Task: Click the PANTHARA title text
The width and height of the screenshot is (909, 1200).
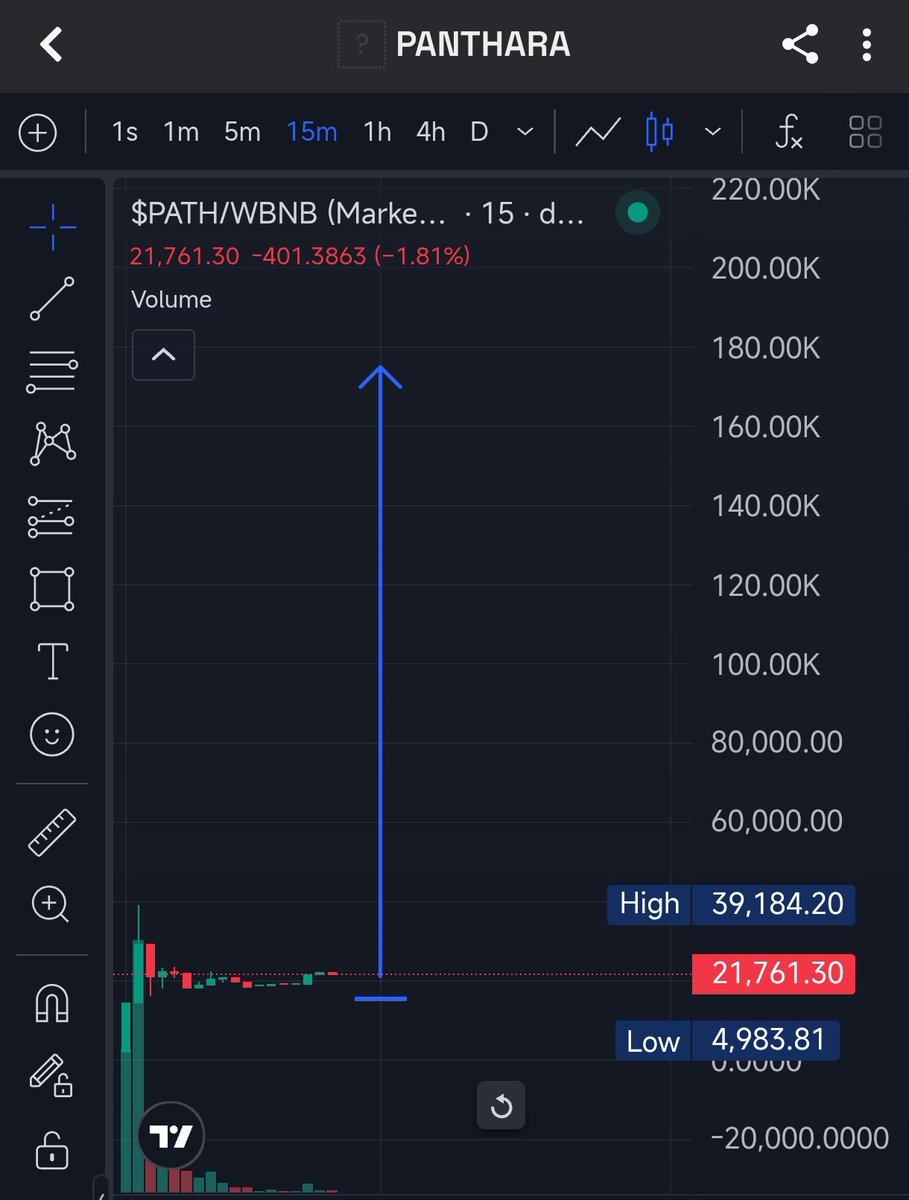Action: click(483, 45)
